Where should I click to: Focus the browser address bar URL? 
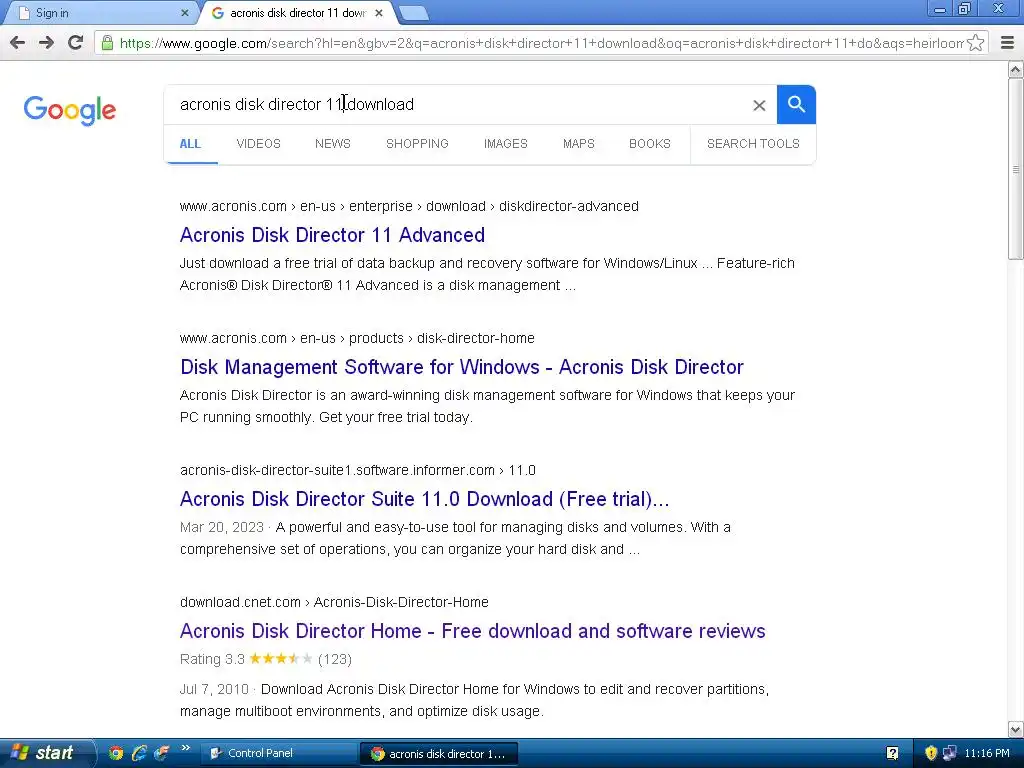pos(541,43)
